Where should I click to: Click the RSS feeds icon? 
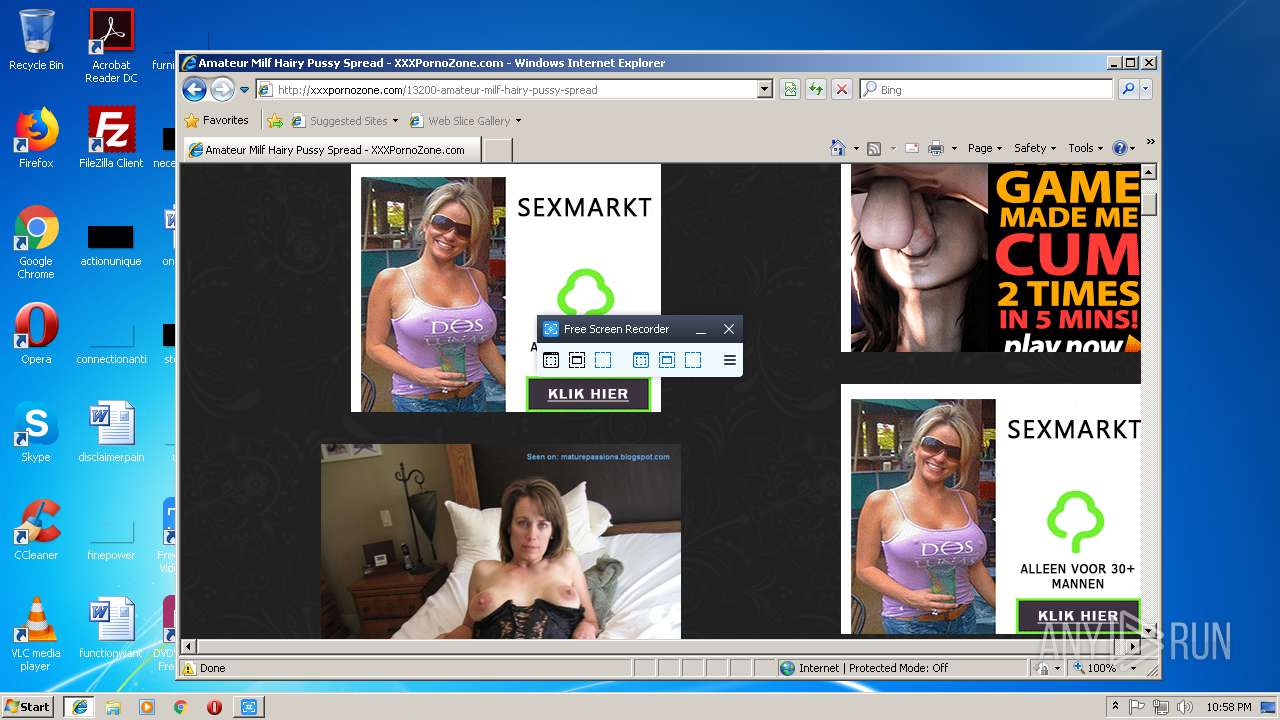[x=874, y=149]
